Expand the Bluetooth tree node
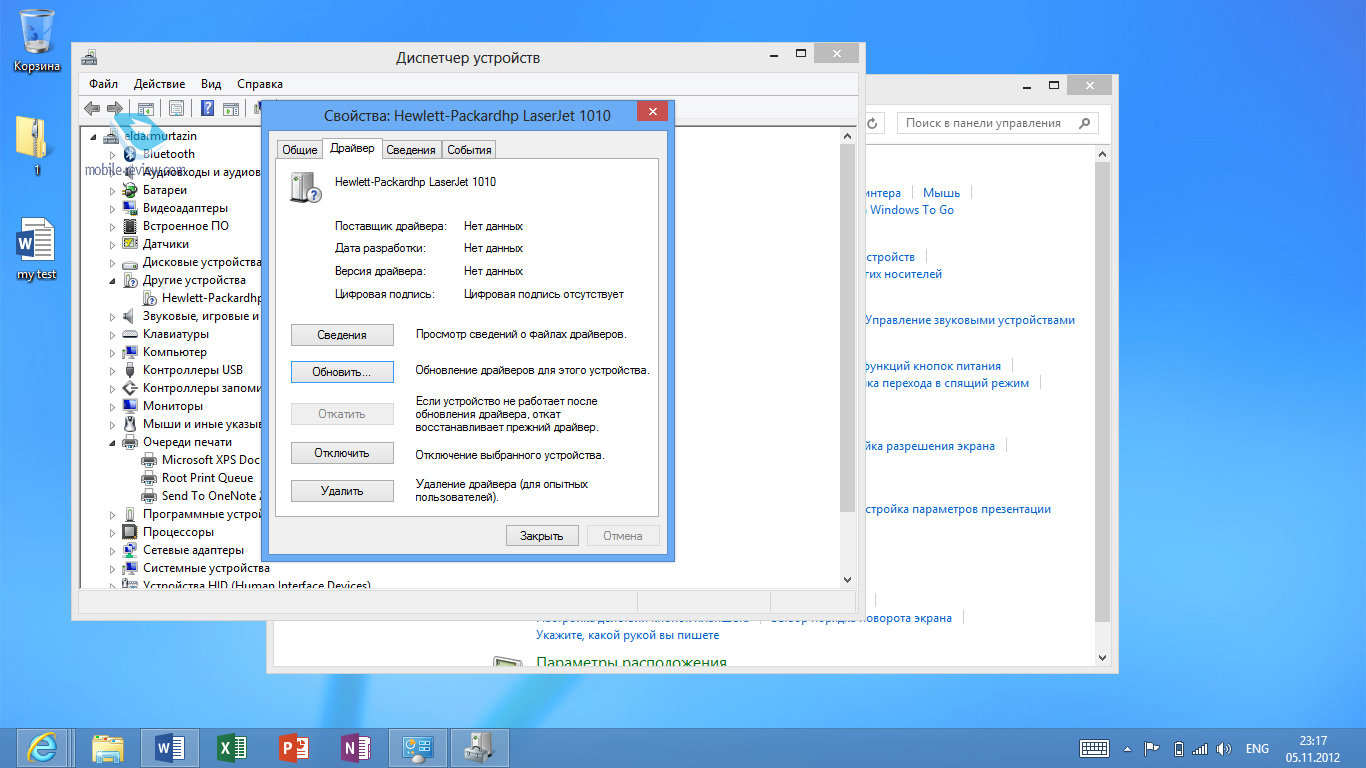The height and width of the screenshot is (768, 1366). (x=113, y=154)
